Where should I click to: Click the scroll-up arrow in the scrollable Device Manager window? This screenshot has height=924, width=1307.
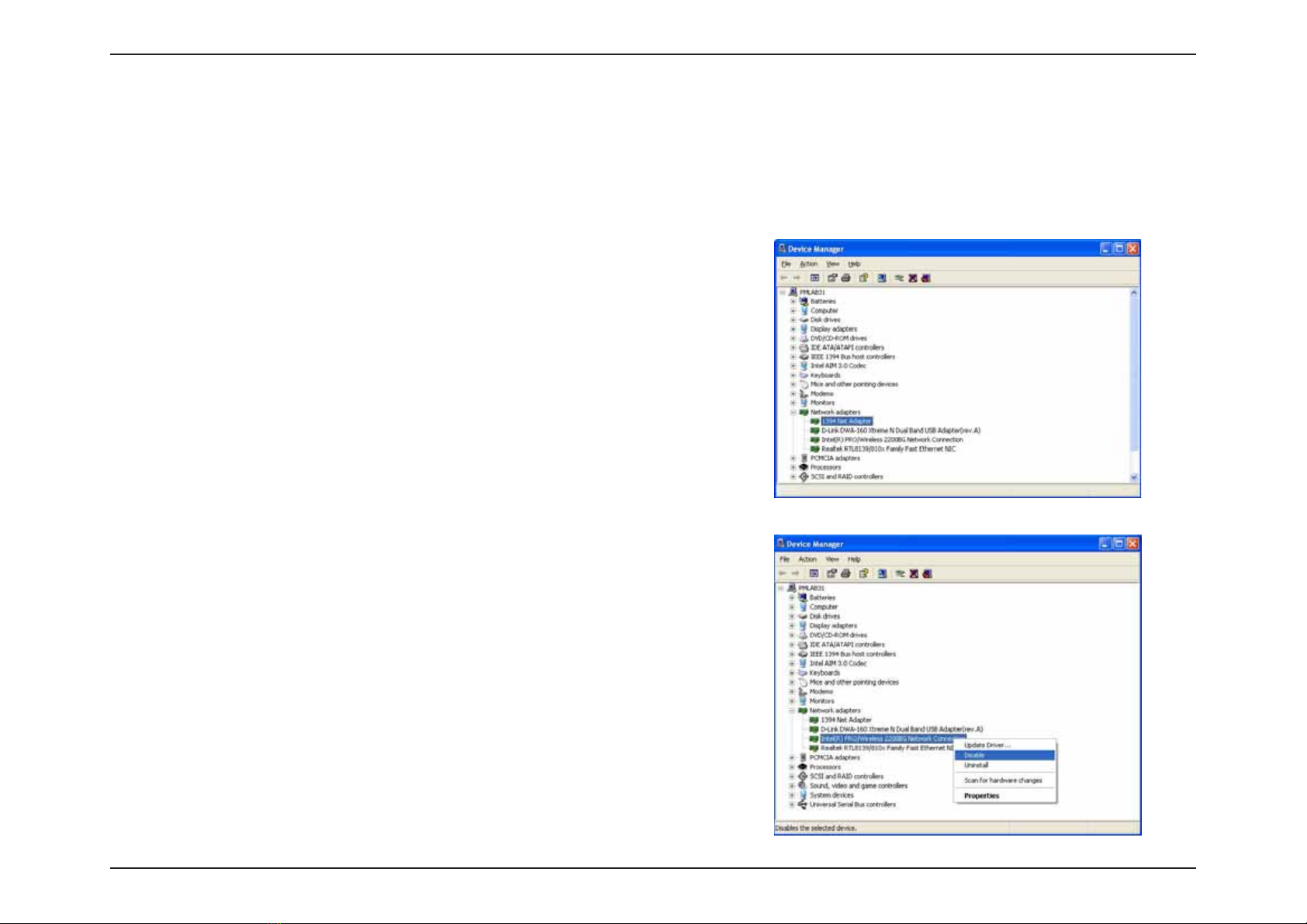[x=1134, y=292]
